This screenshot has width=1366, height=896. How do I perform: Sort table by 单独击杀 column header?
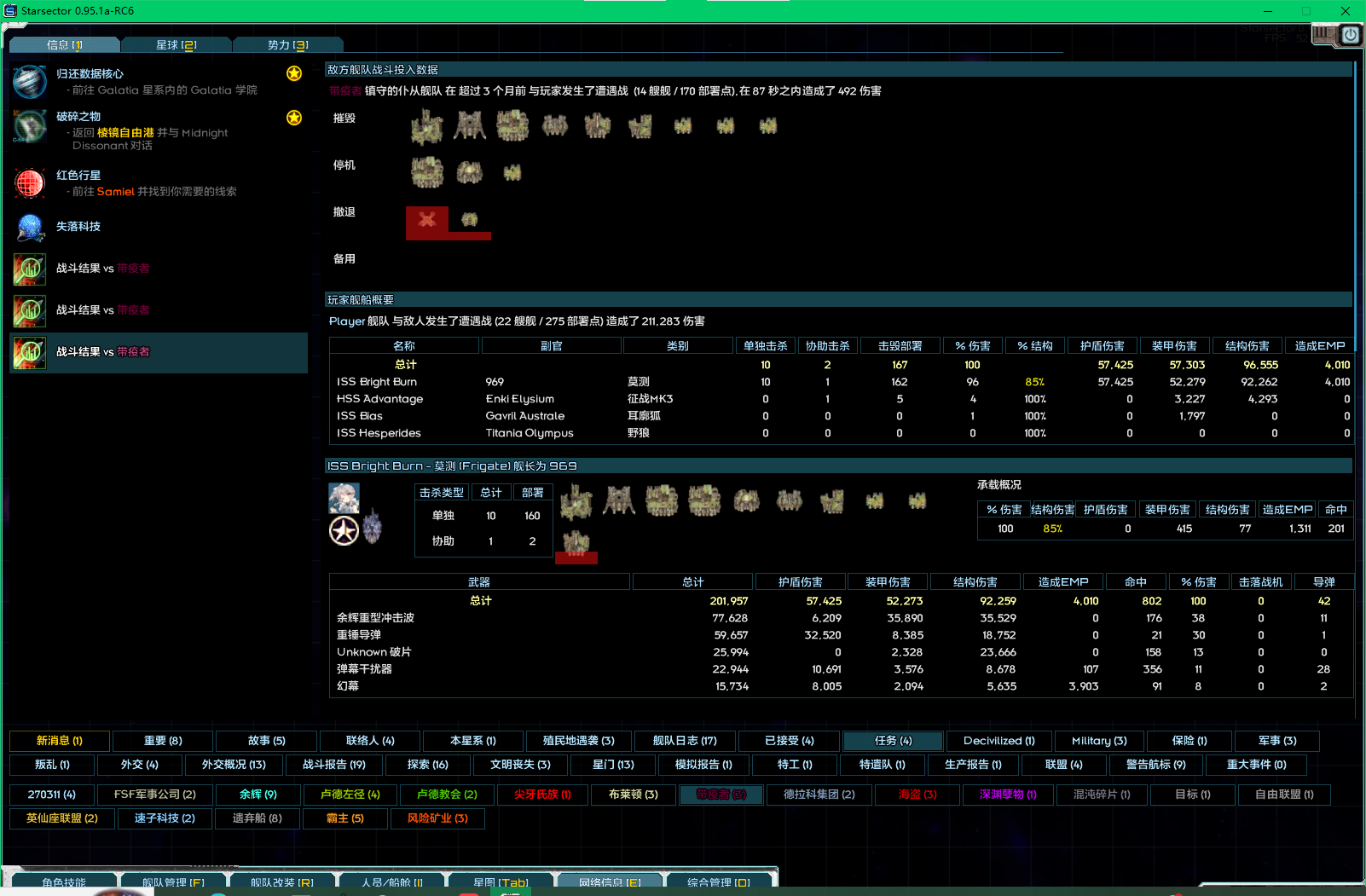pyautogui.click(x=765, y=346)
